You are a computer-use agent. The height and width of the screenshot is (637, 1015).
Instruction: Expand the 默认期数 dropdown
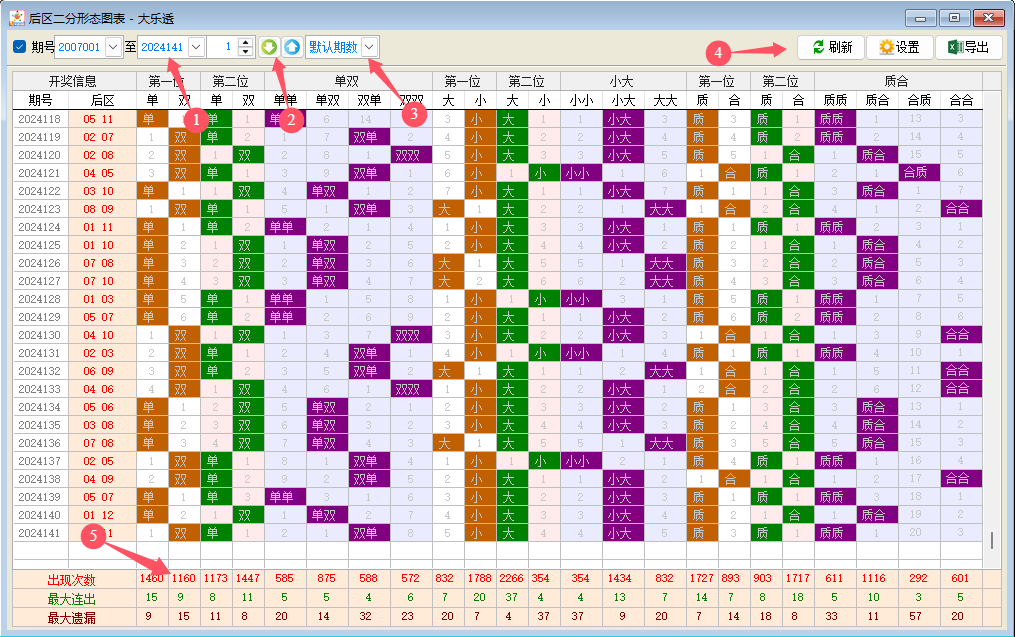tap(369, 47)
